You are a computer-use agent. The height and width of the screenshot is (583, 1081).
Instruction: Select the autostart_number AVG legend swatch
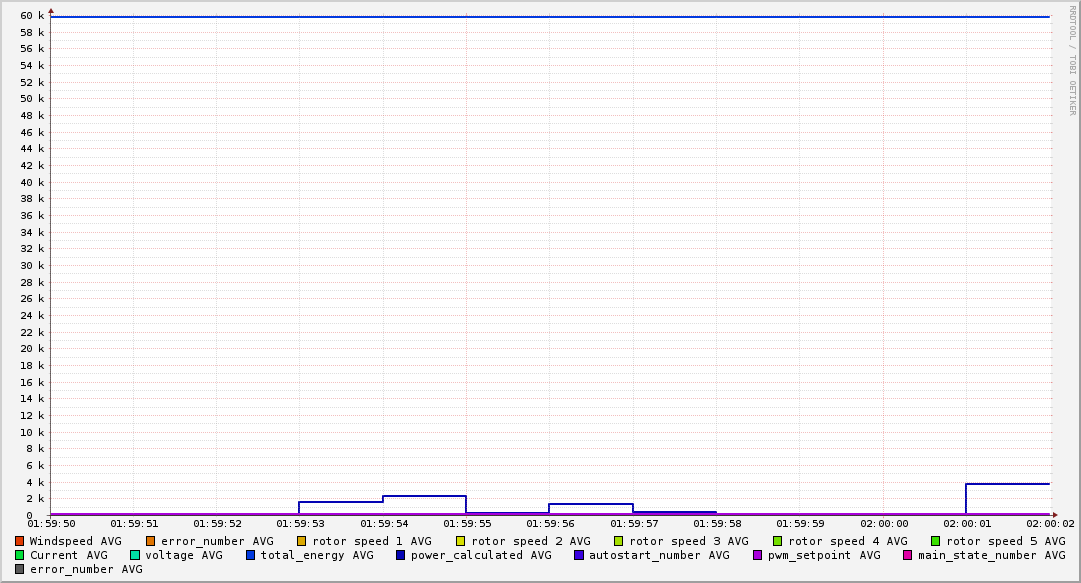pos(579,555)
